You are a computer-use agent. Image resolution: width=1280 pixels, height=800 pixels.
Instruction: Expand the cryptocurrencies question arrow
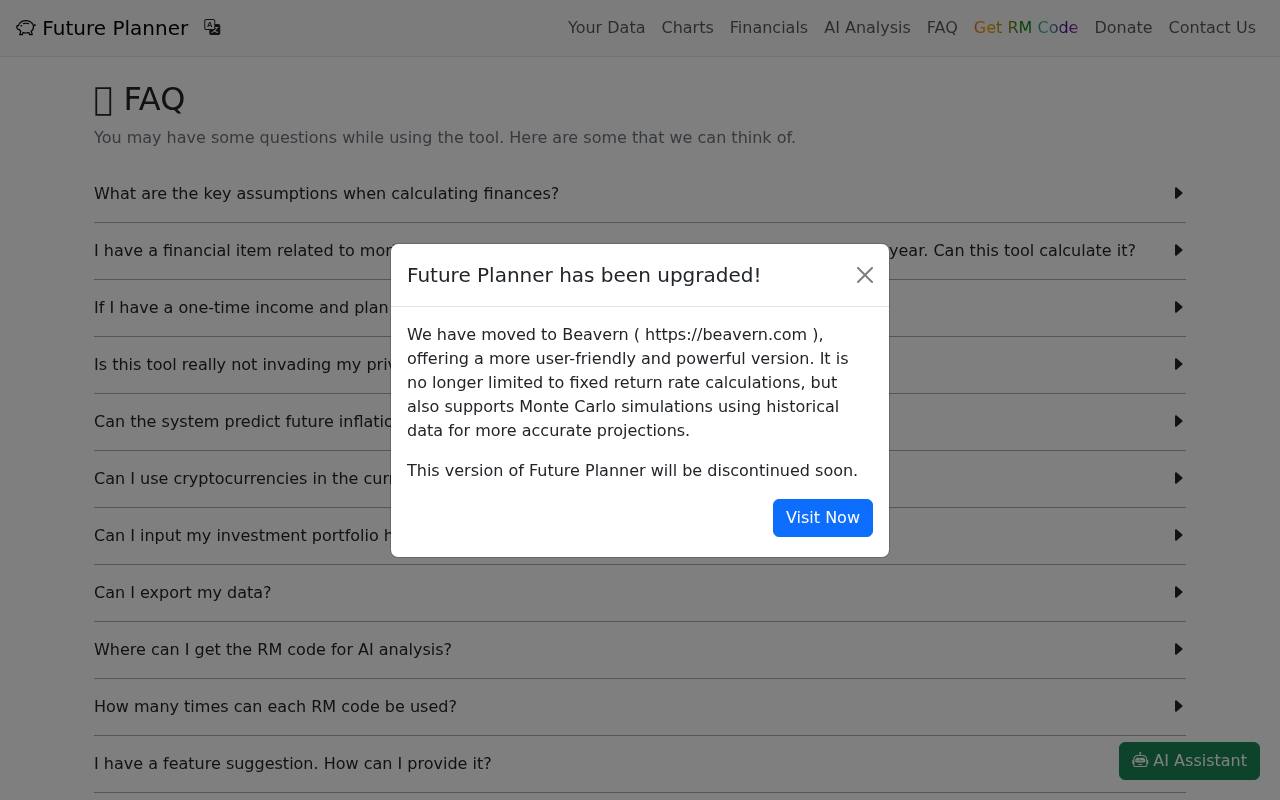[1178, 478]
